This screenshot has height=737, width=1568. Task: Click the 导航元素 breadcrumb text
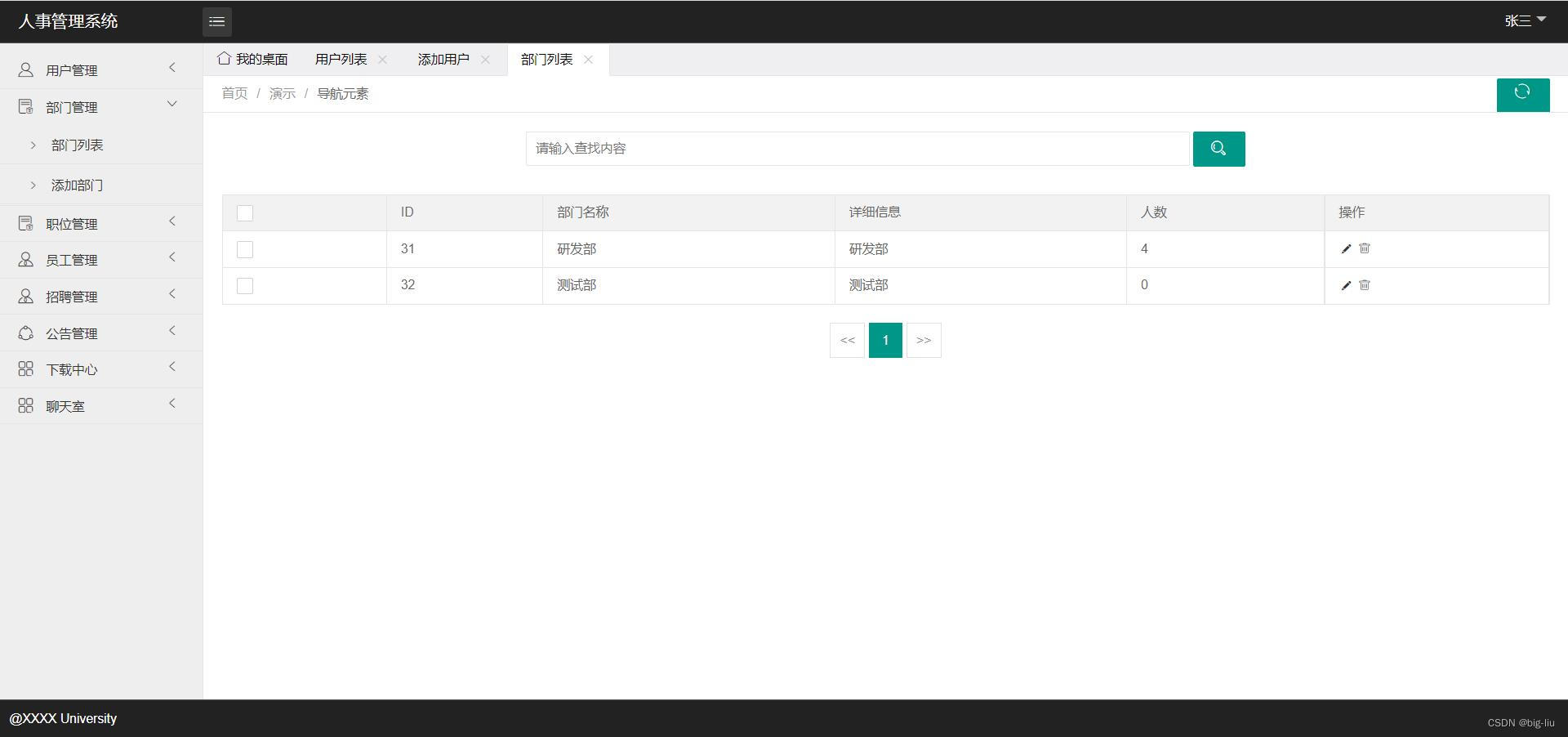click(x=343, y=94)
